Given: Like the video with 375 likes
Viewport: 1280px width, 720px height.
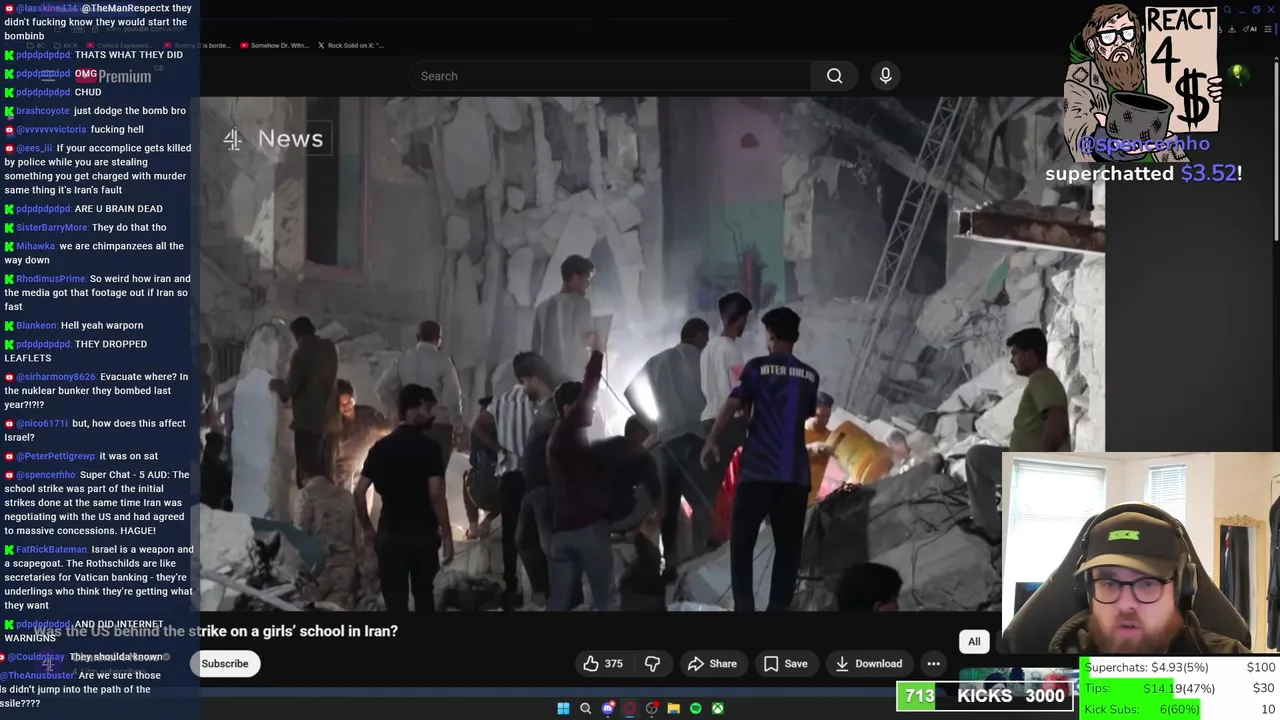Looking at the screenshot, I should point(603,664).
